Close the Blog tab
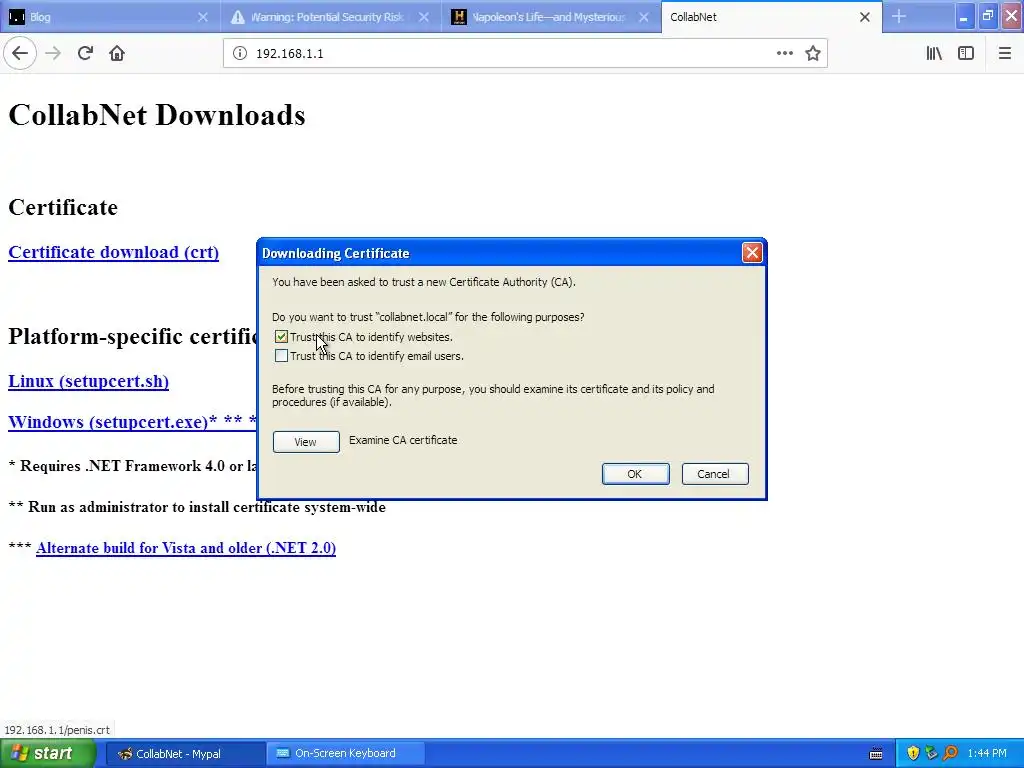1024x768 pixels. pyautogui.click(x=202, y=17)
